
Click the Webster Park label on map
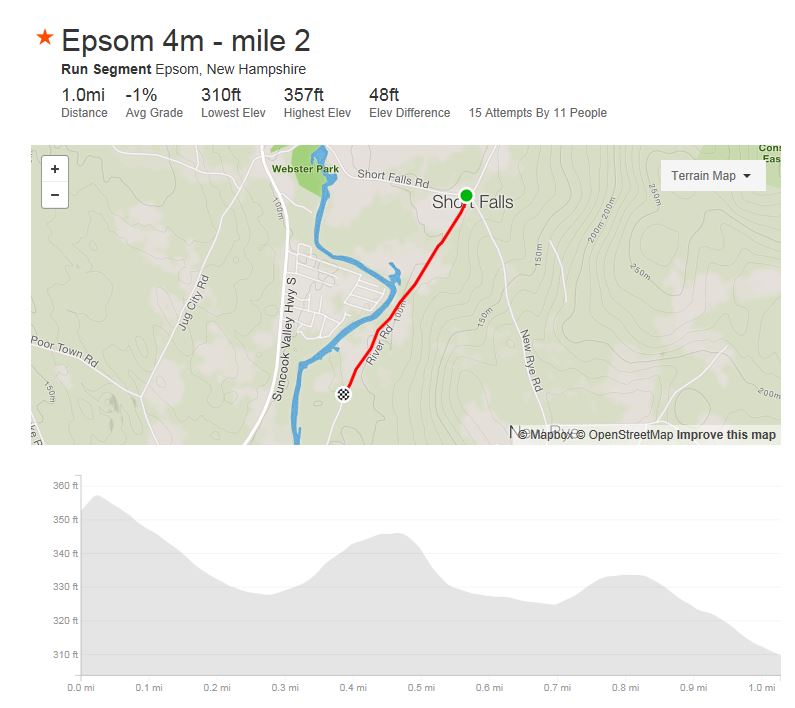tap(305, 169)
